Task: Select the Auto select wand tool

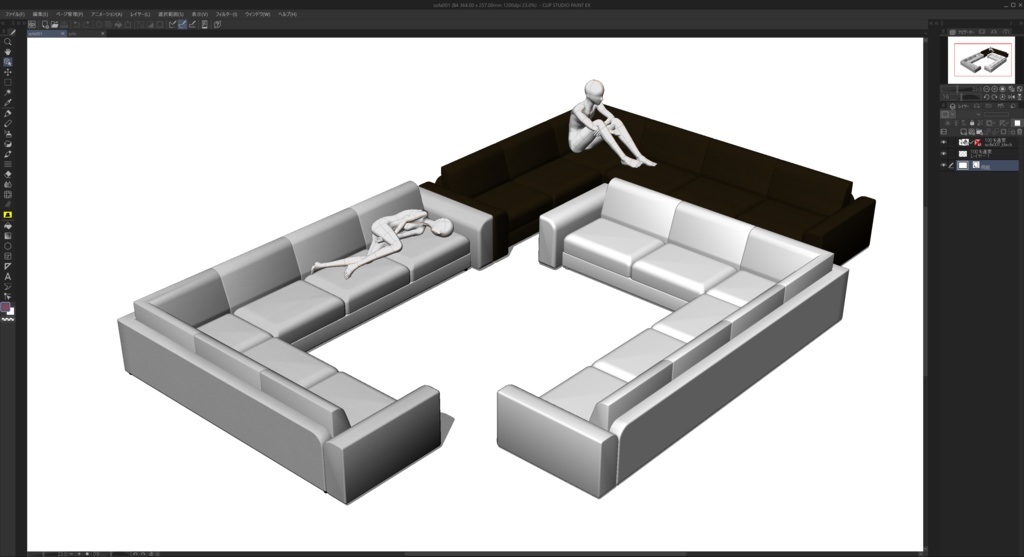Action: (x=8, y=93)
